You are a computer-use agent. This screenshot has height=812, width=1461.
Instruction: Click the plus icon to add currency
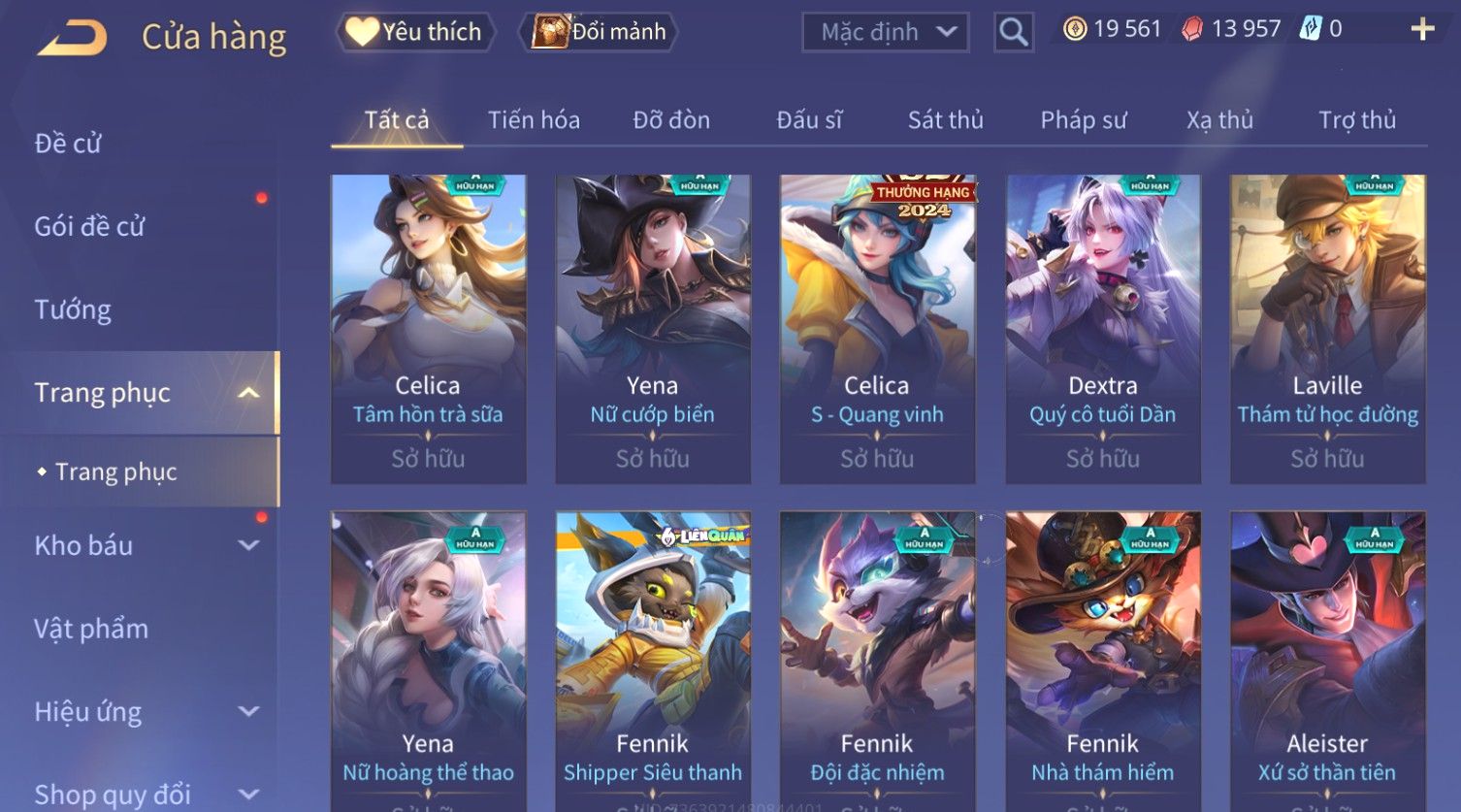pyautogui.click(x=1422, y=29)
